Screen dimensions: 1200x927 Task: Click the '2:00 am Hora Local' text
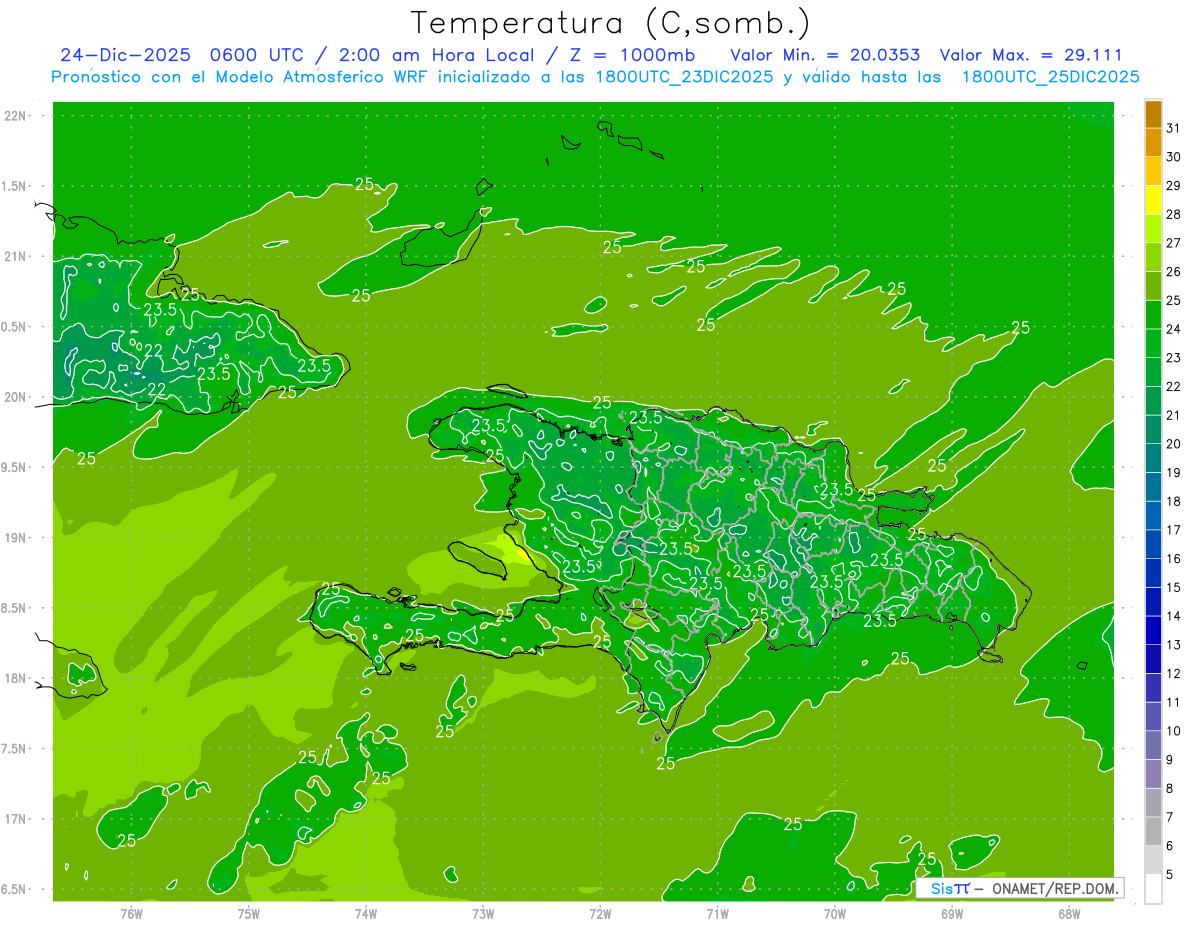point(435,55)
